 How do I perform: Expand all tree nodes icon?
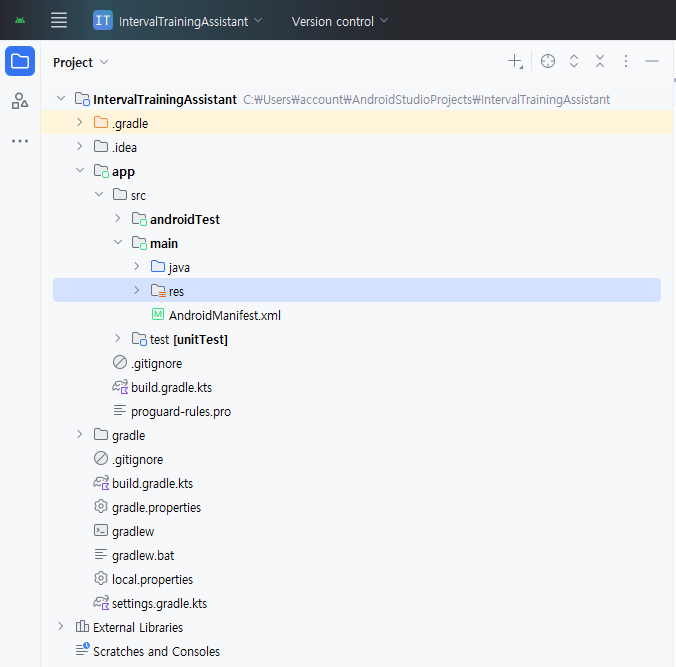pyautogui.click(x=574, y=61)
